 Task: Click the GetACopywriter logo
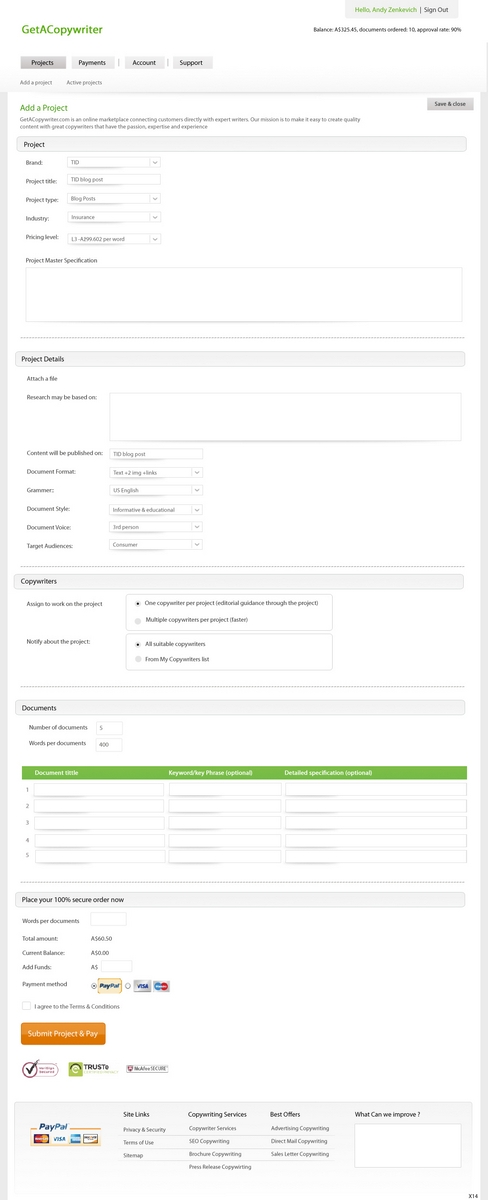point(62,30)
